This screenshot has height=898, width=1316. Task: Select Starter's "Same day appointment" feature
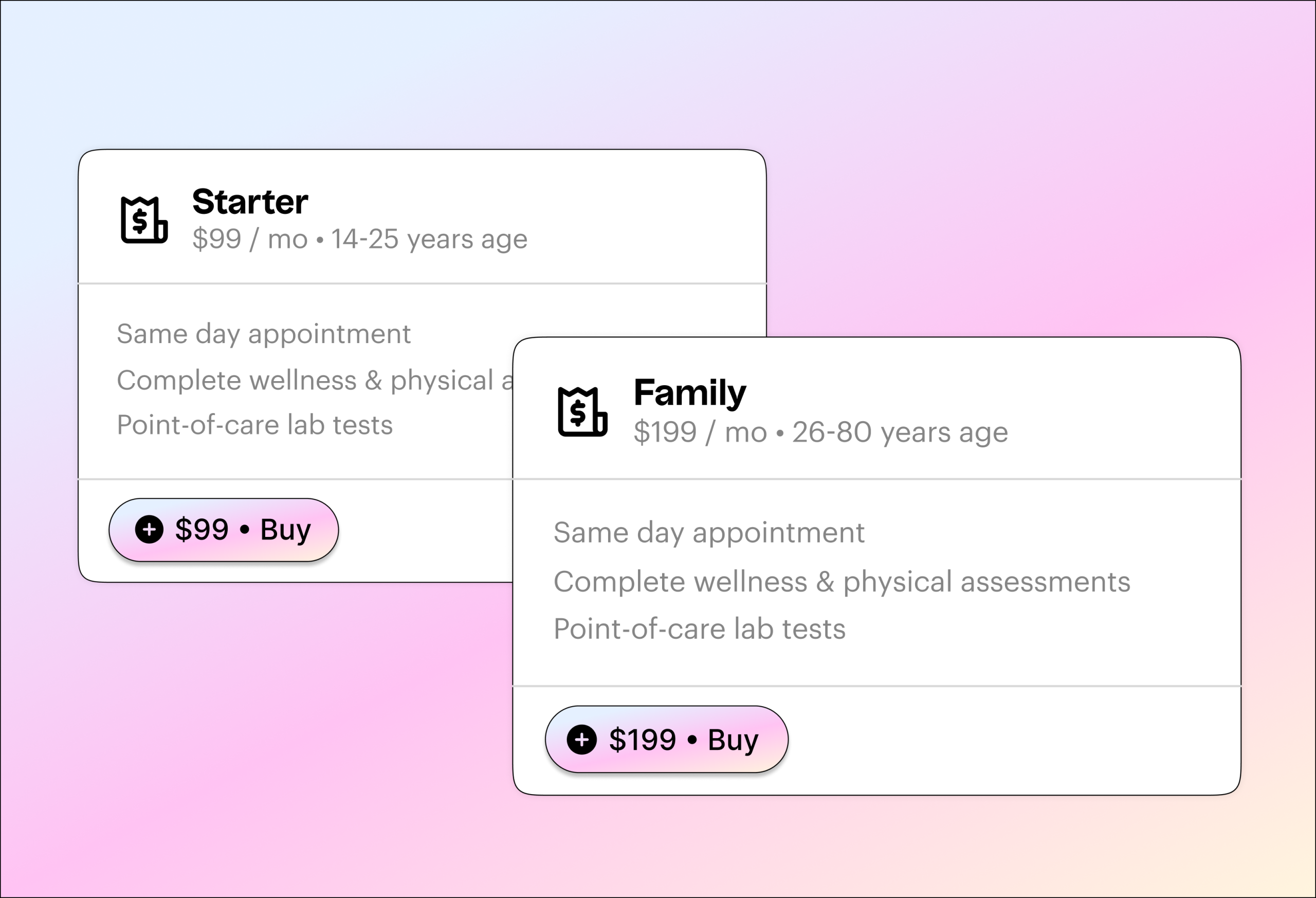[263, 334]
